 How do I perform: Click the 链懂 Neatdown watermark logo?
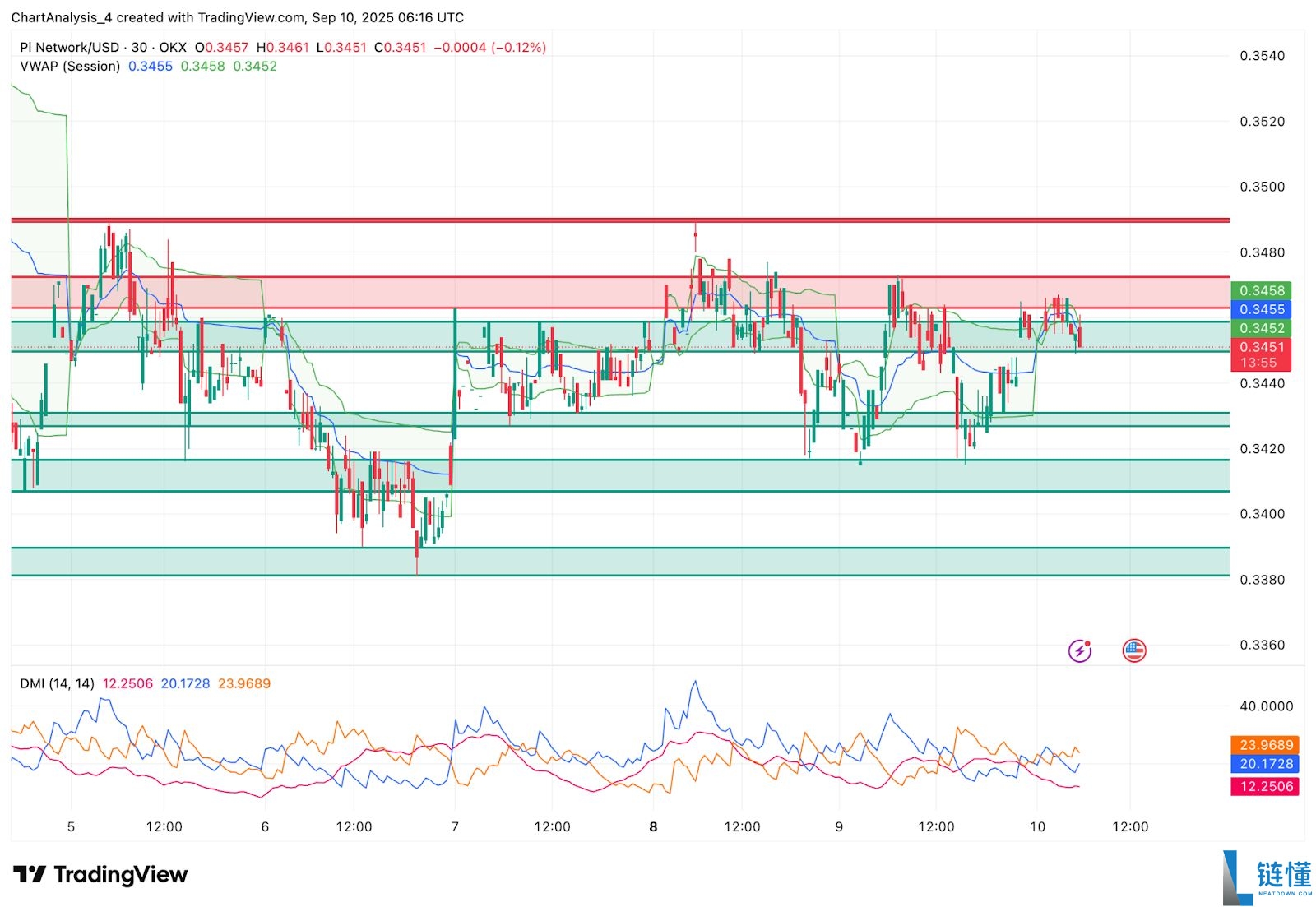click(x=1267, y=877)
